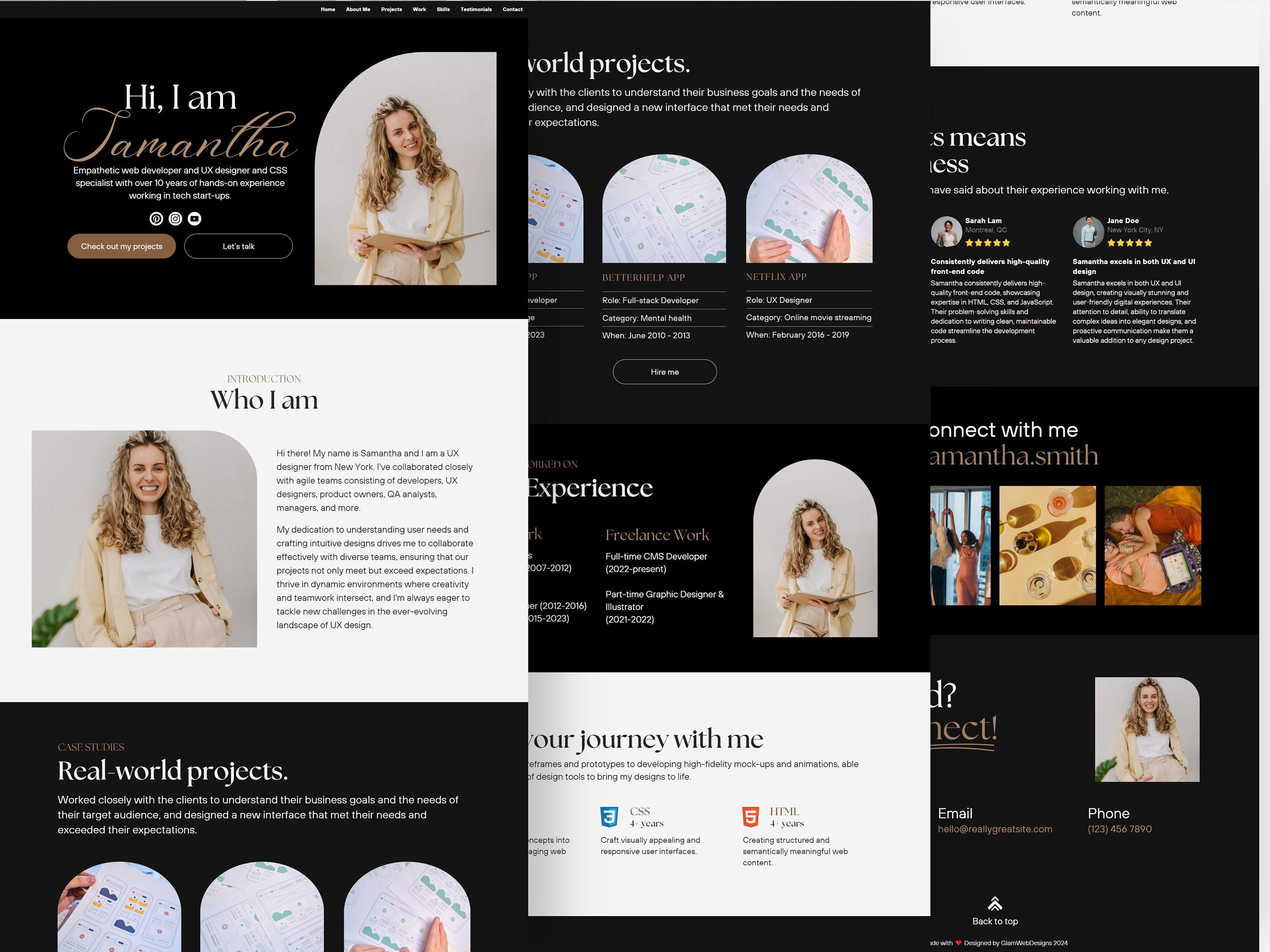The width and height of the screenshot is (1270, 952).
Task: Open the Skills navigation item
Action: click(443, 9)
